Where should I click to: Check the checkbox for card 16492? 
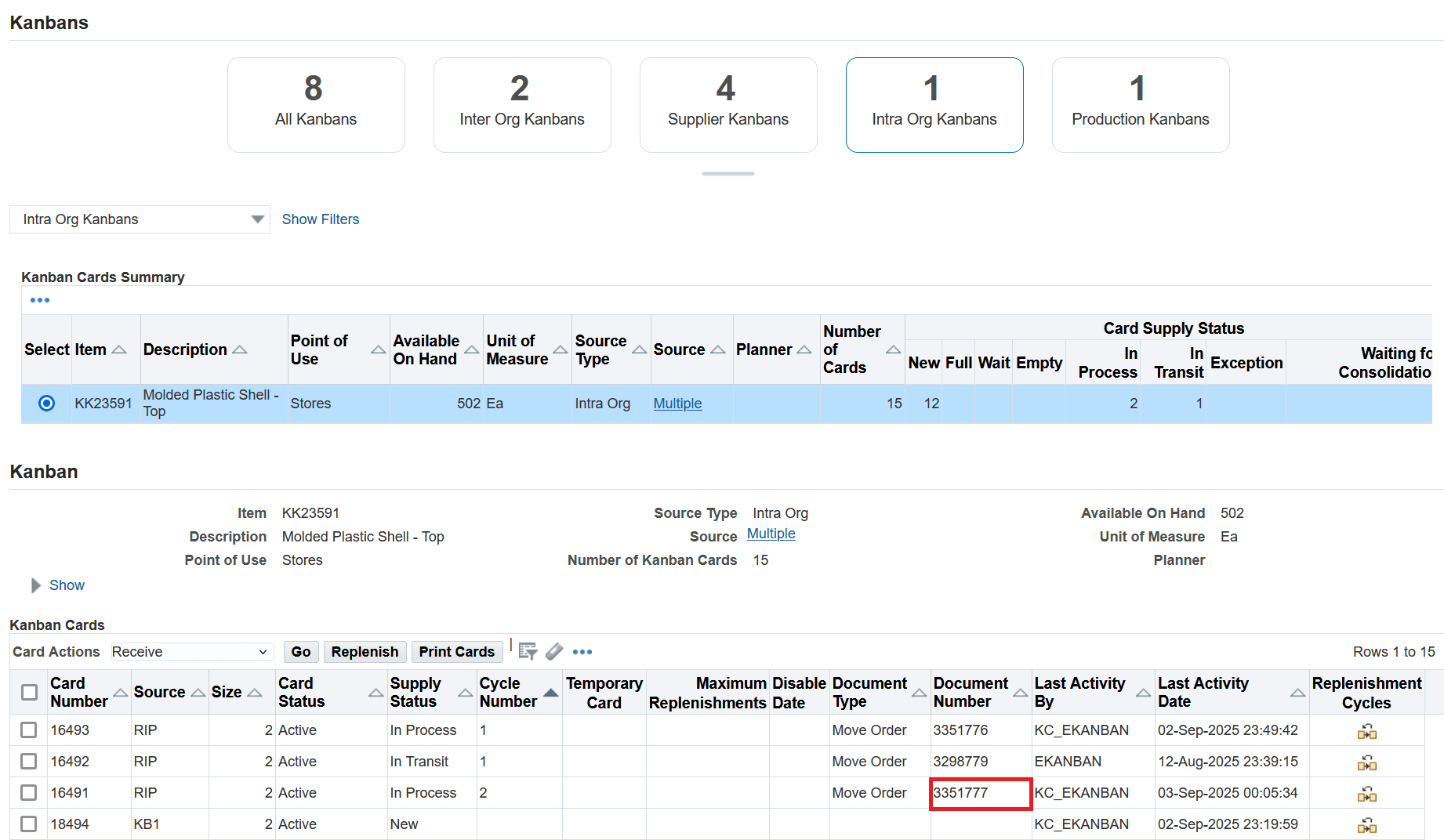[x=28, y=761]
